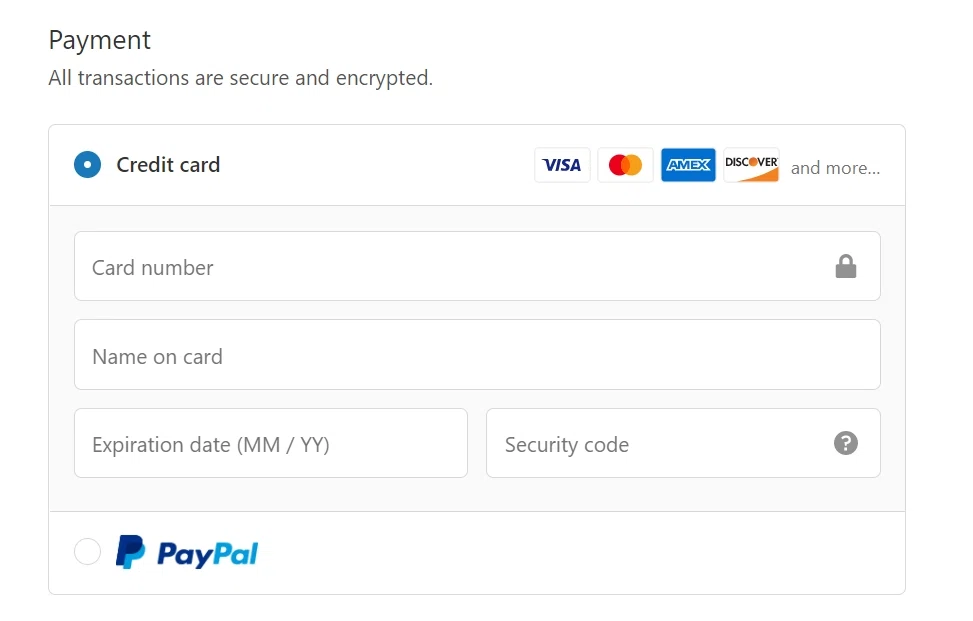Click the padlock icon in Card number
Image resolution: width=973 pixels, height=621 pixels.
846,266
